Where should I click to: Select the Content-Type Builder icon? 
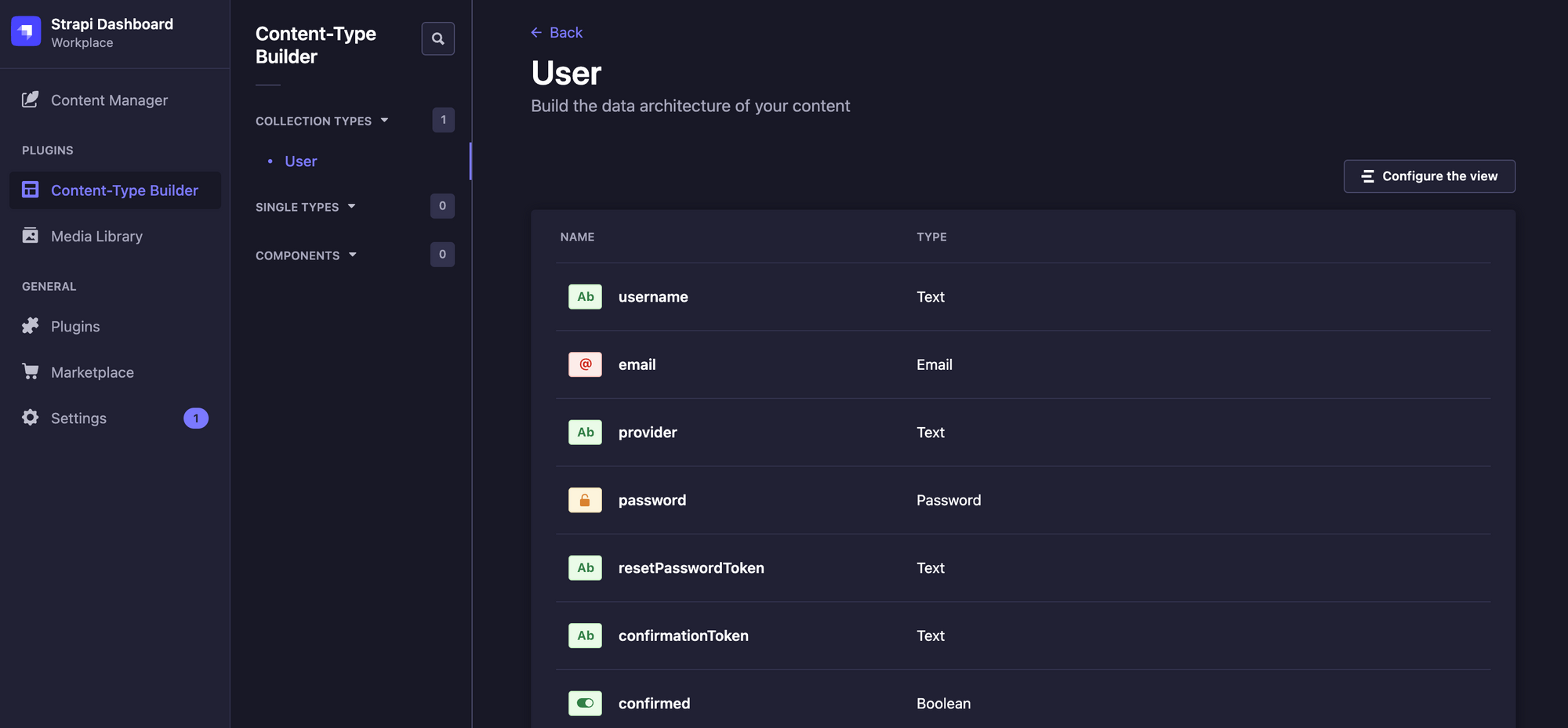(30, 190)
